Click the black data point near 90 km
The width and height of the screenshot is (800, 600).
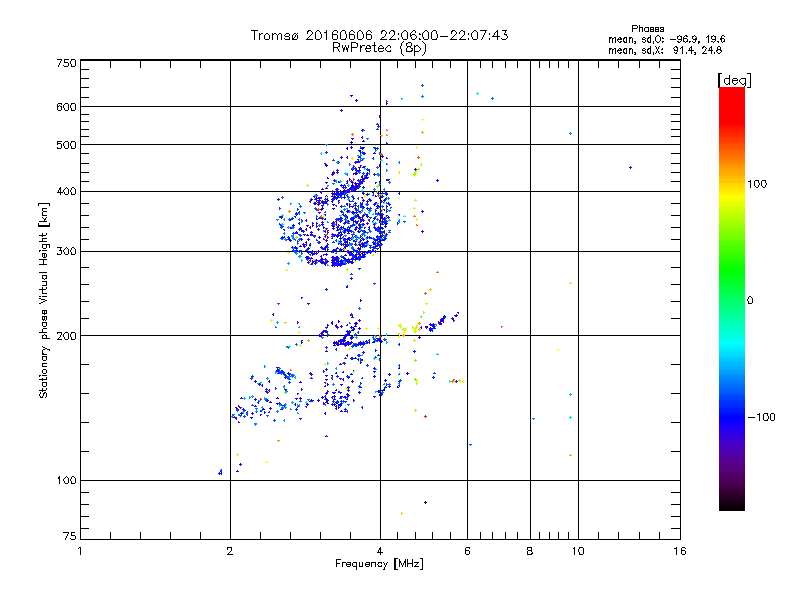(x=426, y=503)
